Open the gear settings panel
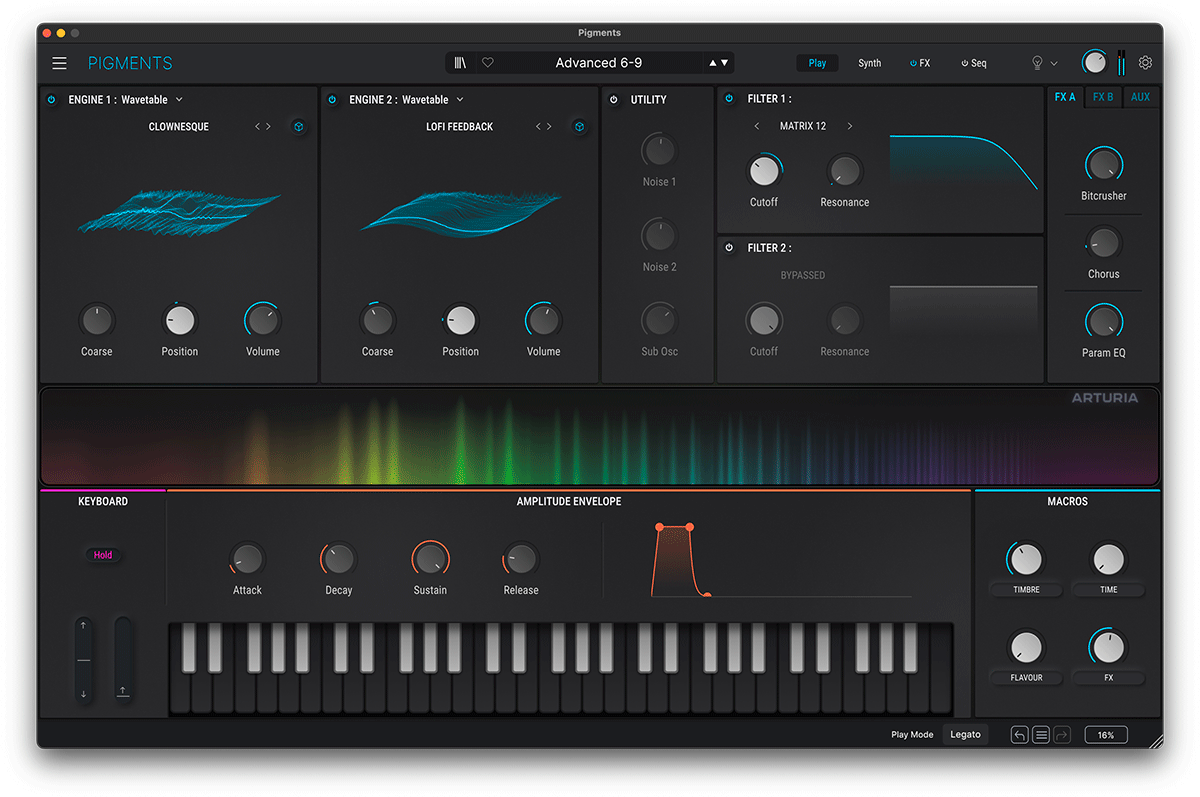Viewport: 1200px width, 797px height. coord(1146,63)
